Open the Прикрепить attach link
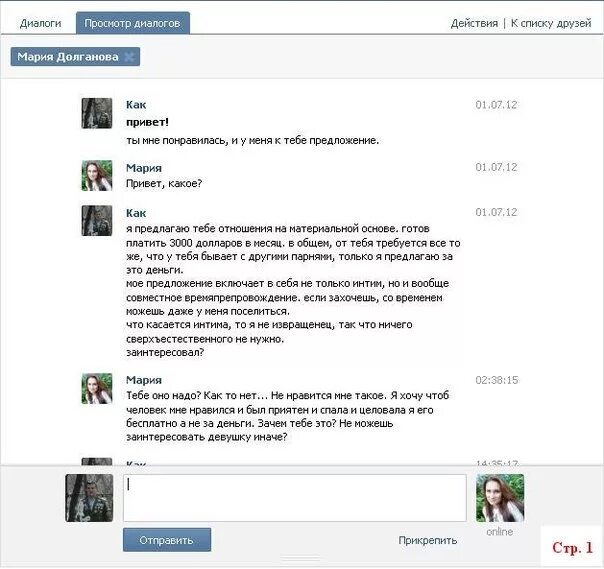 coord(428,540)
